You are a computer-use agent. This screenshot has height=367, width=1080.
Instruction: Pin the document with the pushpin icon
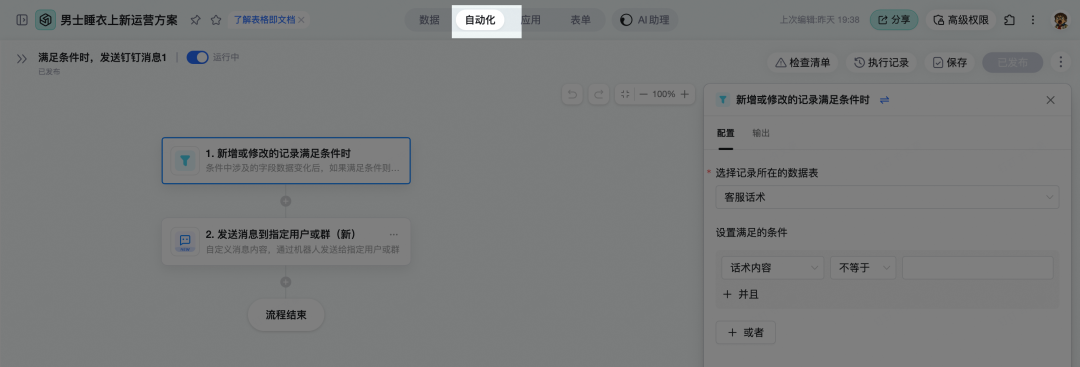pos(196,20)
